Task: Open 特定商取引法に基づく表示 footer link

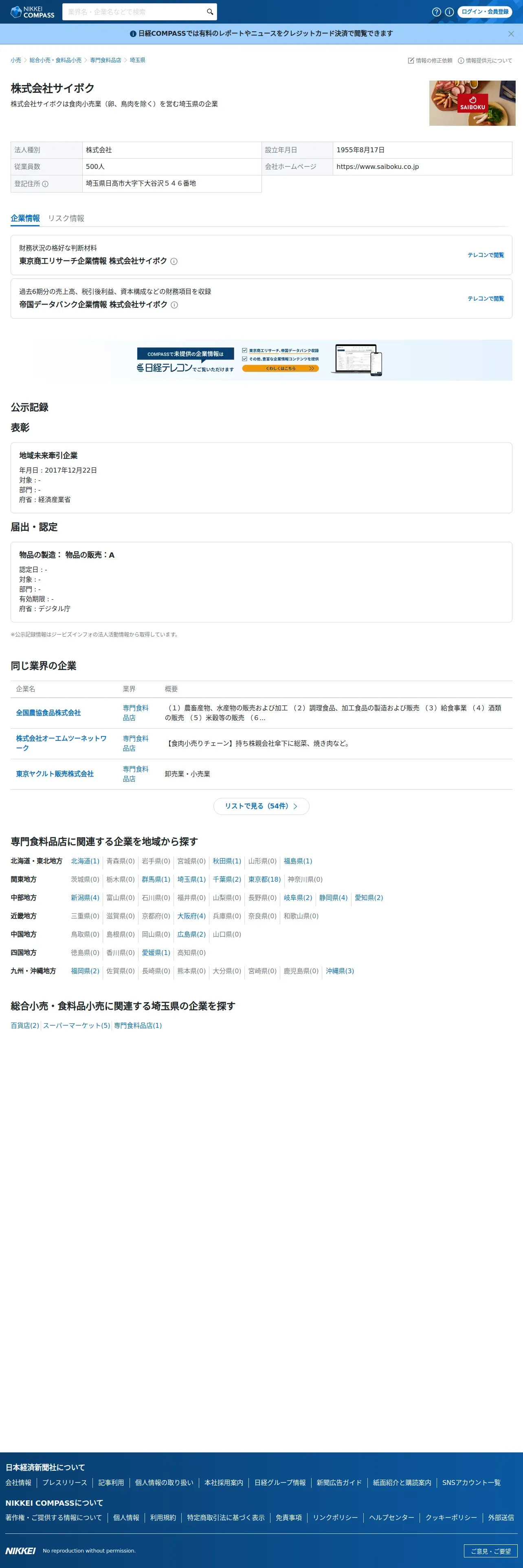Action: (226, 1518)
